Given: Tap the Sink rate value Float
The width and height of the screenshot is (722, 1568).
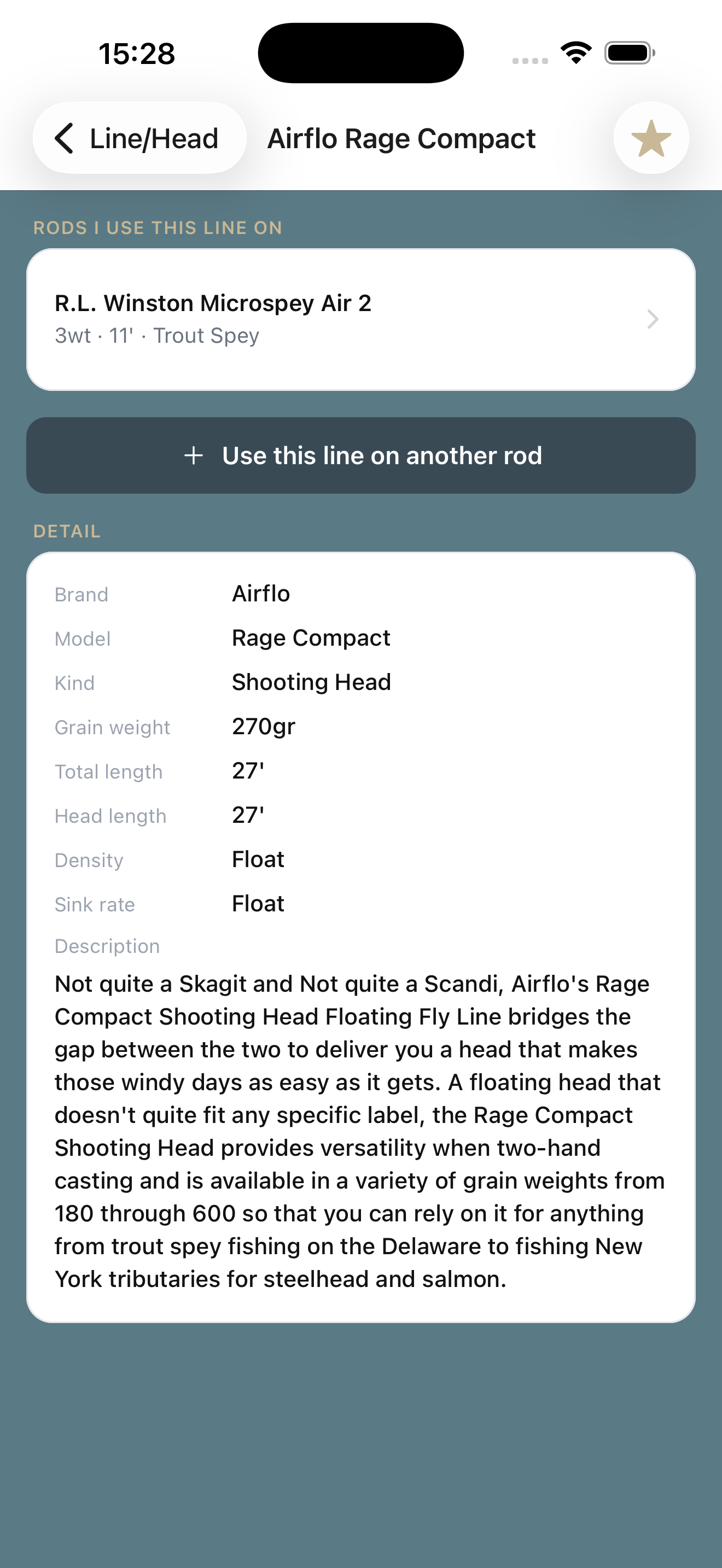Looking at the screenshot, I should click(258, 904).
